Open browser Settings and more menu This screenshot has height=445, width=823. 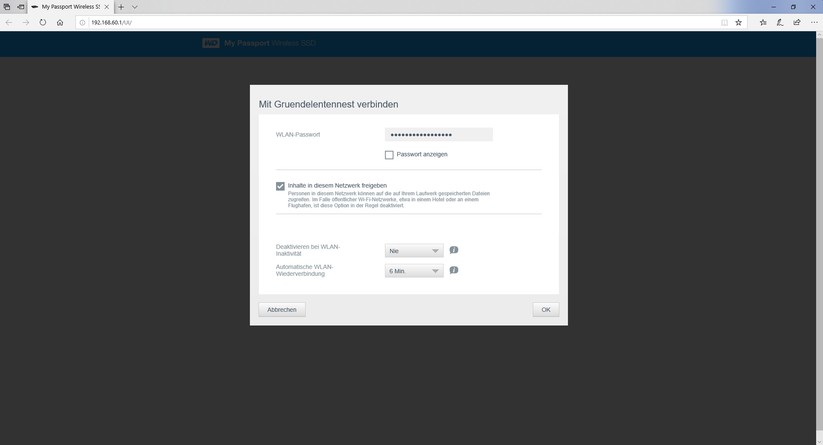(x=814, y=23)
